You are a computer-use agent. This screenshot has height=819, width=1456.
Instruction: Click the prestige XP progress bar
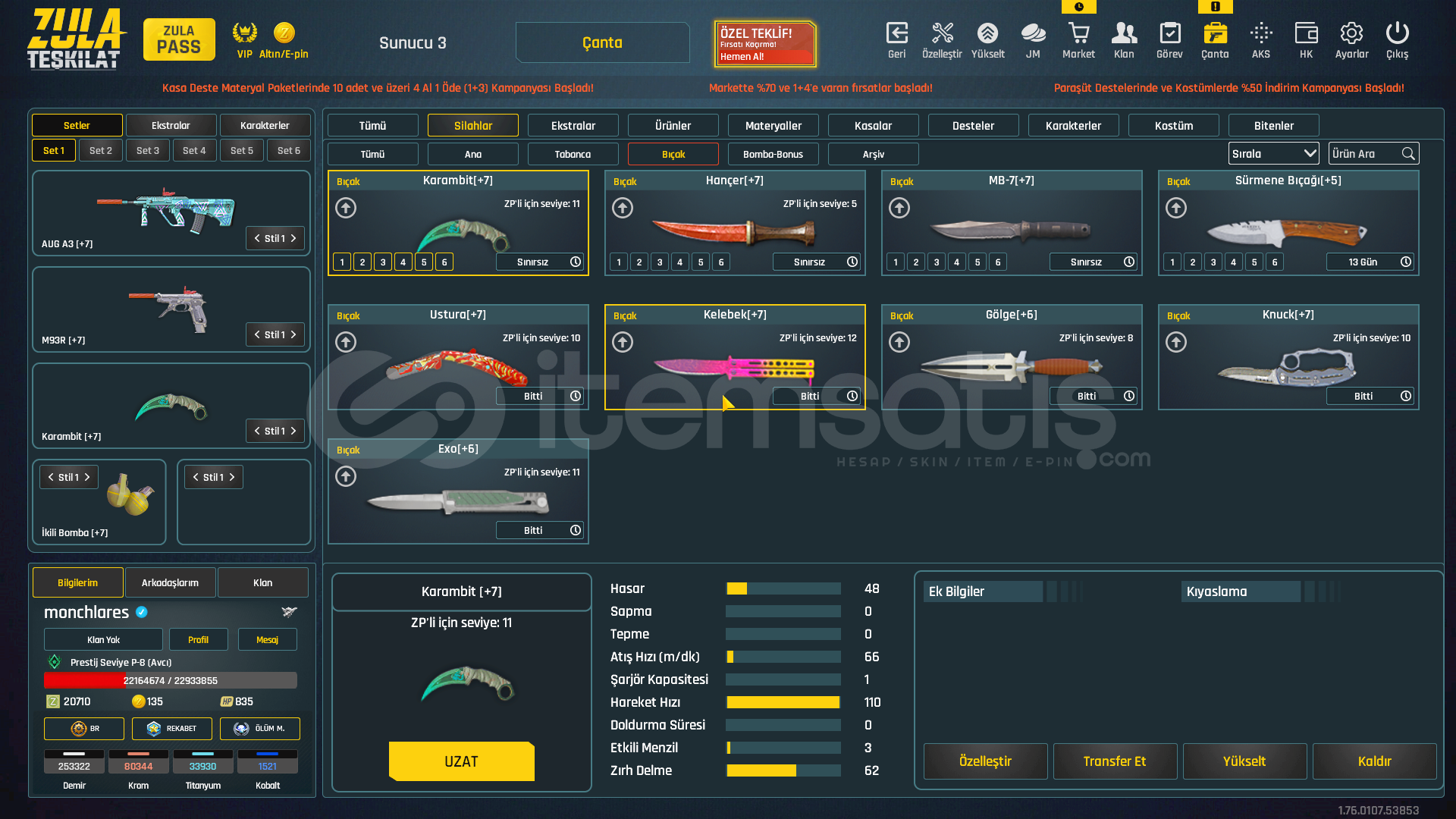pos(171,680)
